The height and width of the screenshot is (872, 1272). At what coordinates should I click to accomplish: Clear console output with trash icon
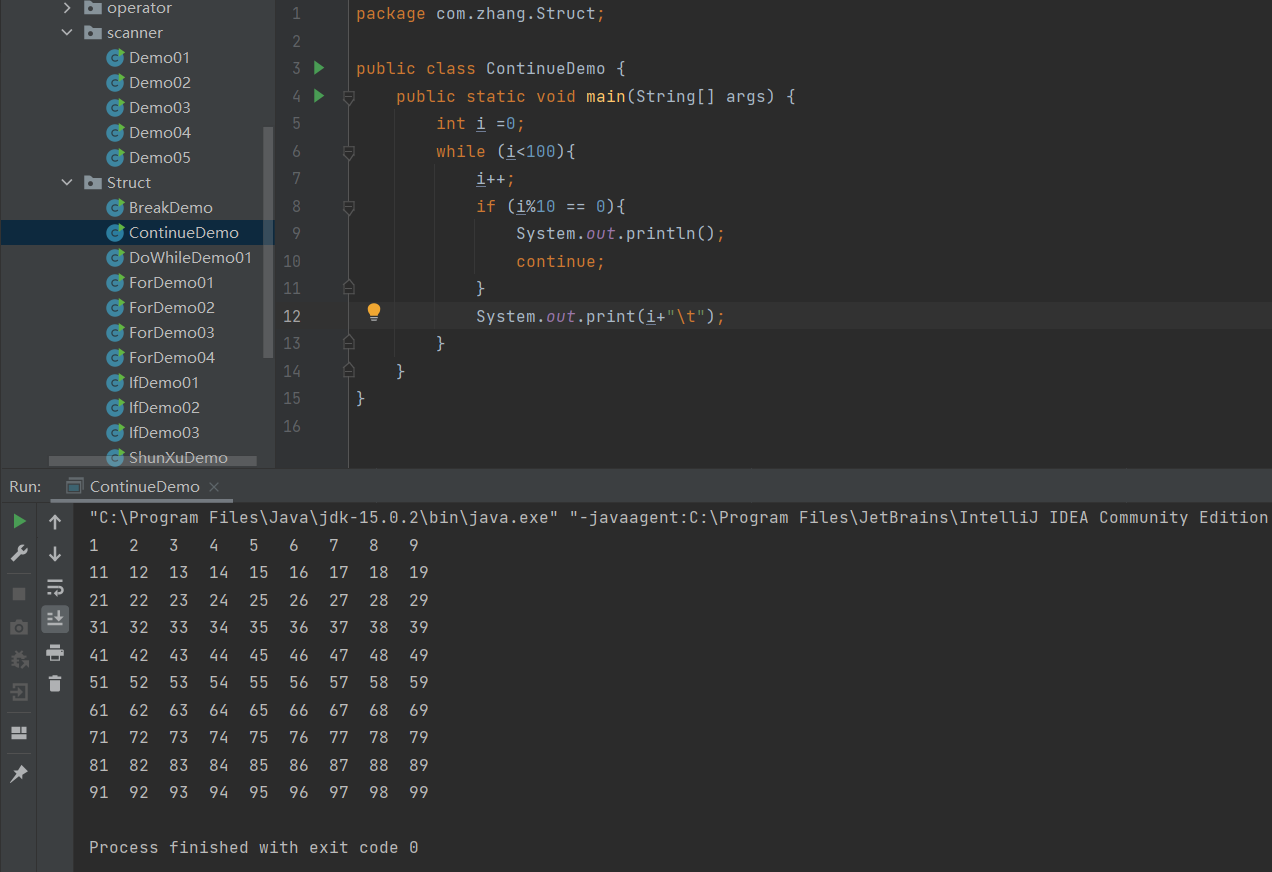click(x=55, y=684)
